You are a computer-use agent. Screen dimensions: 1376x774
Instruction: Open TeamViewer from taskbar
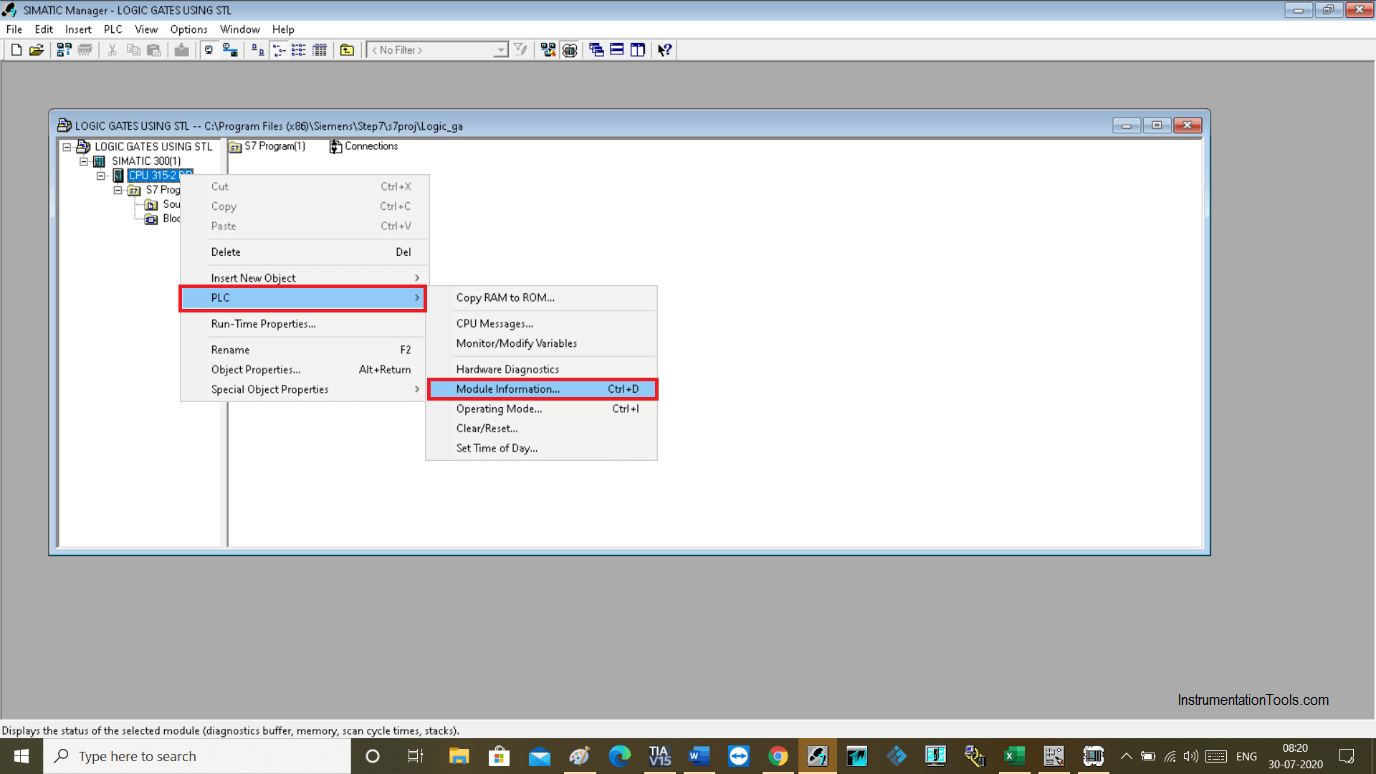(x=738, y=756)
